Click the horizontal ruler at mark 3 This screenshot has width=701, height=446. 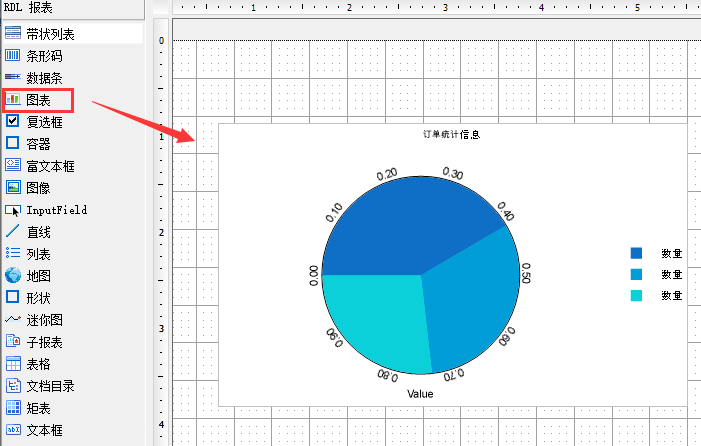445,7
